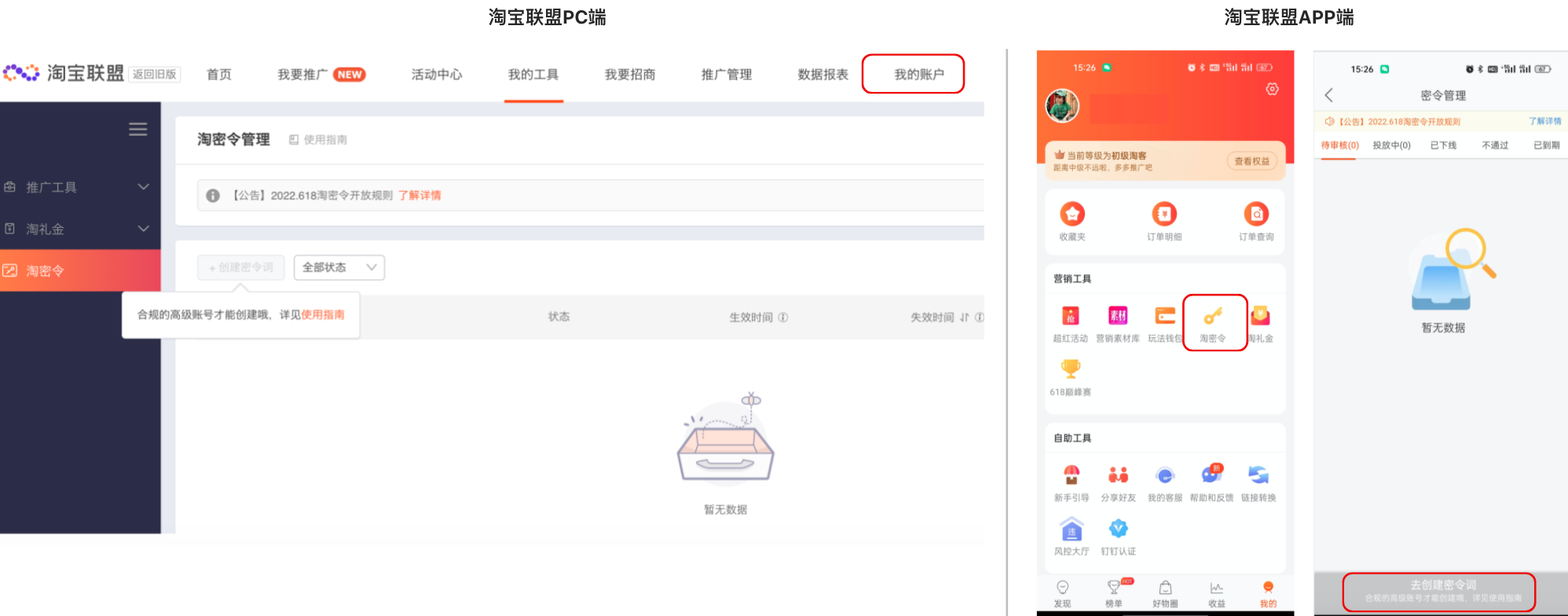Open the 淘礼金 icon in 营销工具
The height and width of the screenshot is (616, 1568).
tap(1261, 324)
